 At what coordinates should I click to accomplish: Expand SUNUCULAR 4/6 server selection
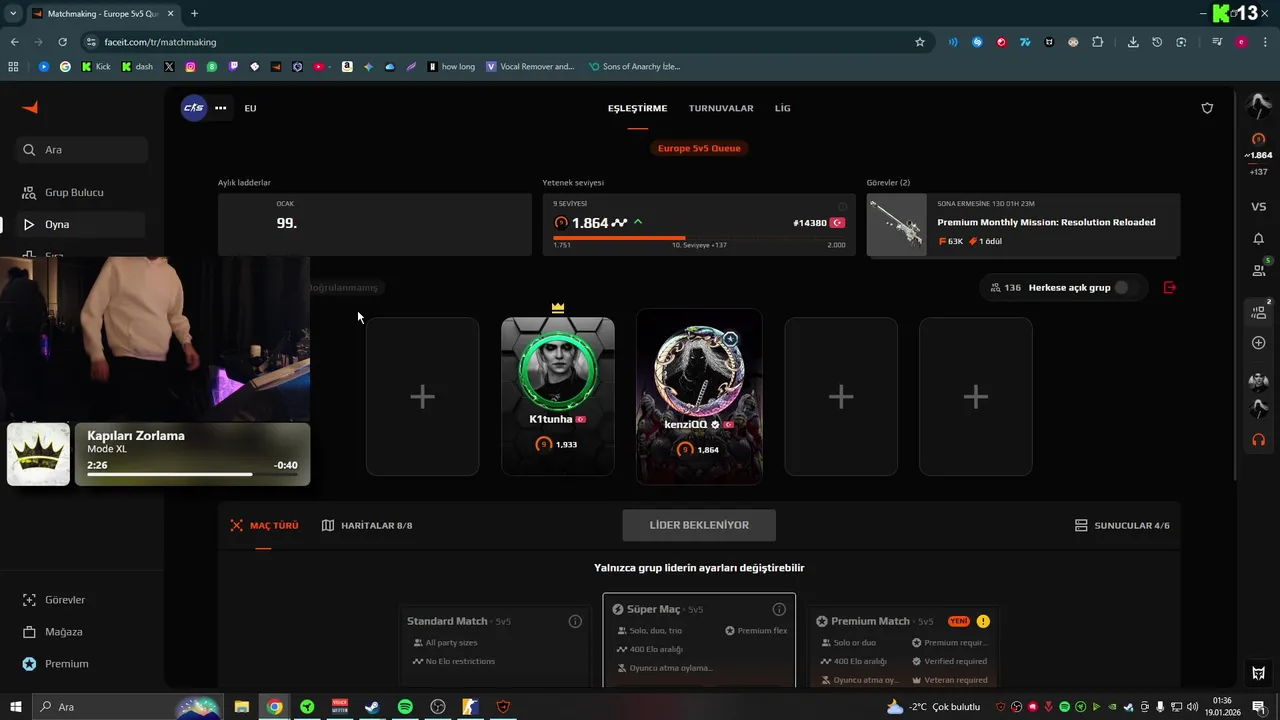pos(1122,525)
